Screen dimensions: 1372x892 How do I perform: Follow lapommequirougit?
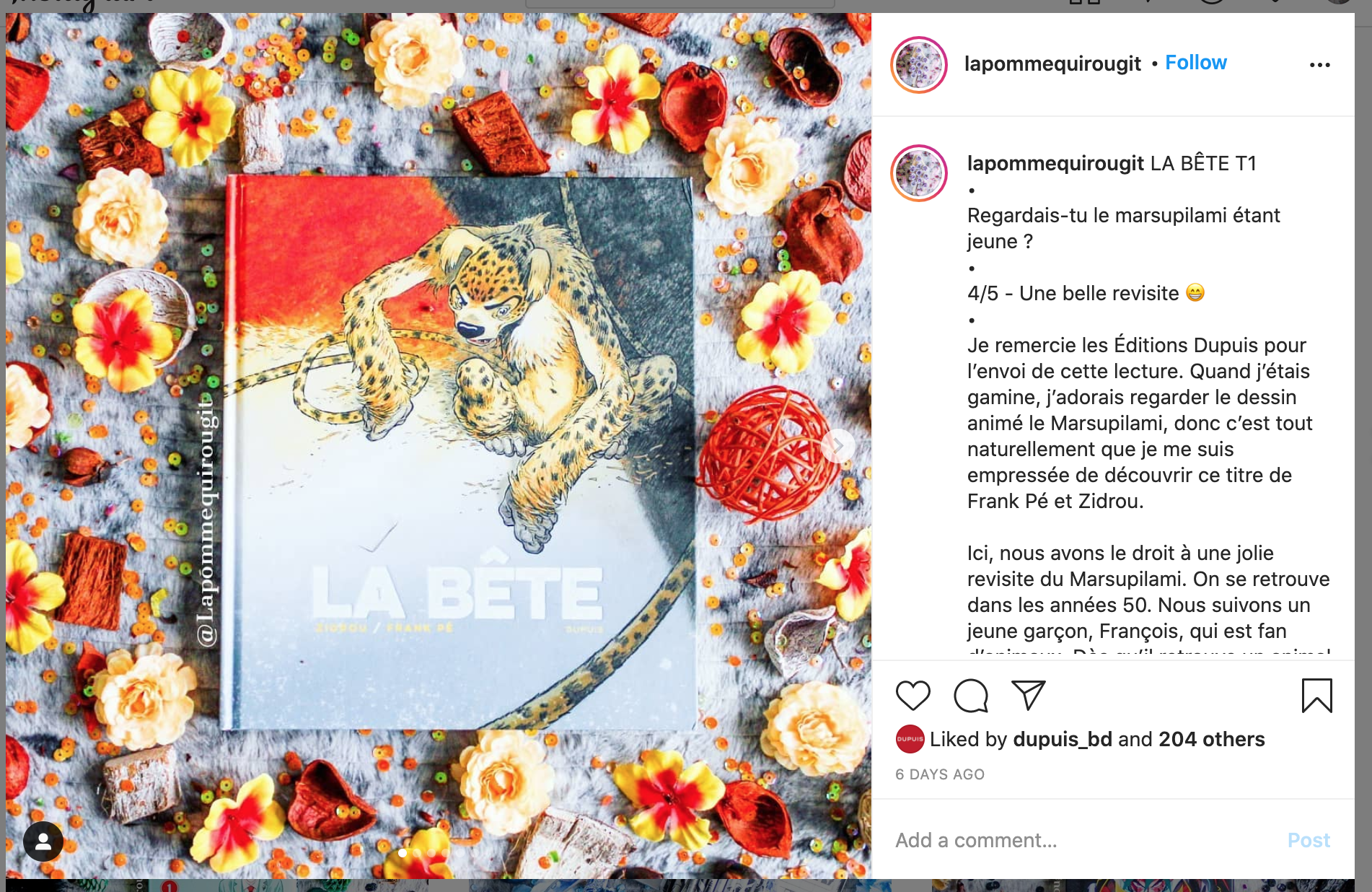(1195, 63)
